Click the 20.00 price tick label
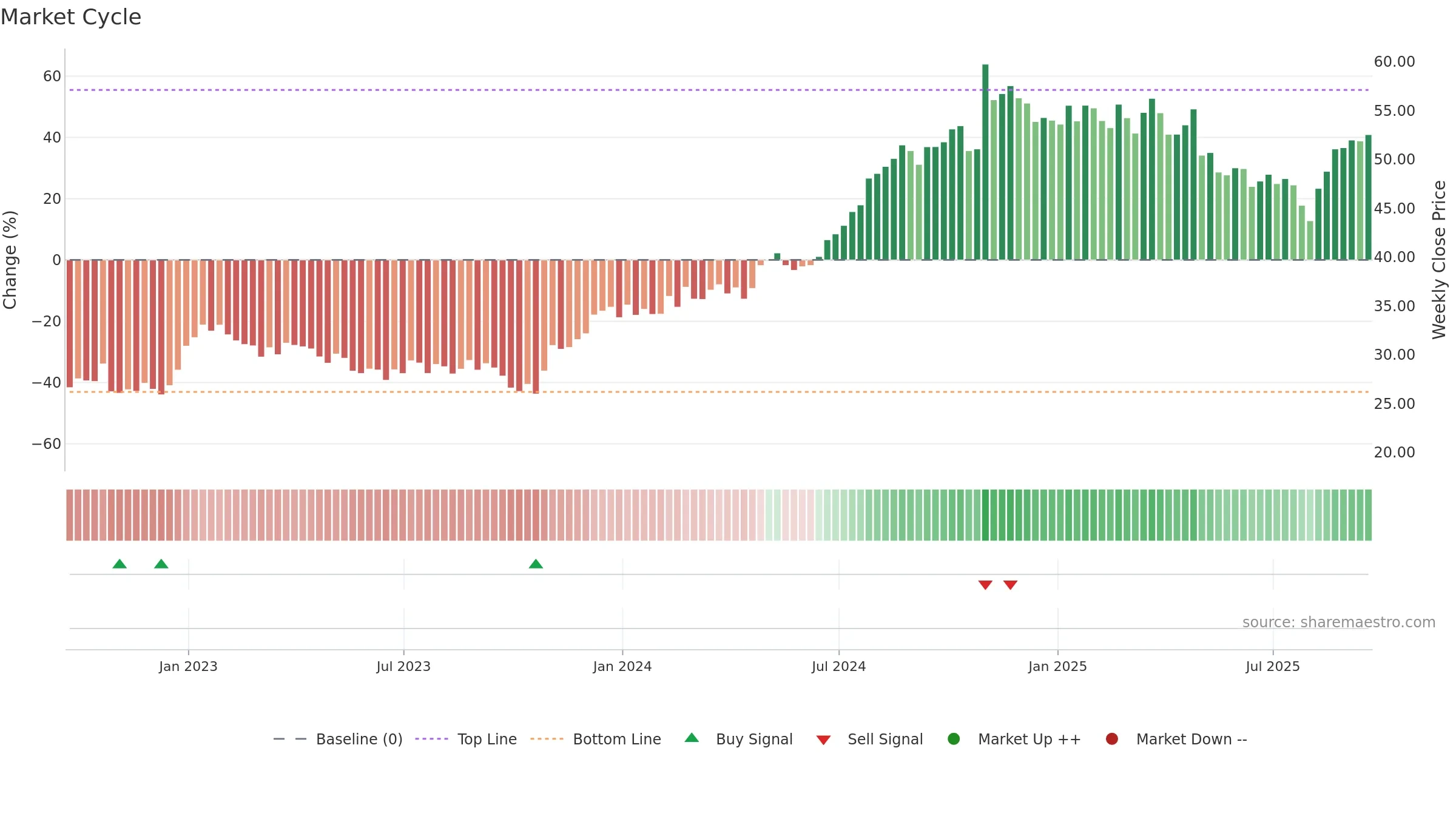Image resolution: width=1456 pixels, height=819 pixels. point(1394,453)
